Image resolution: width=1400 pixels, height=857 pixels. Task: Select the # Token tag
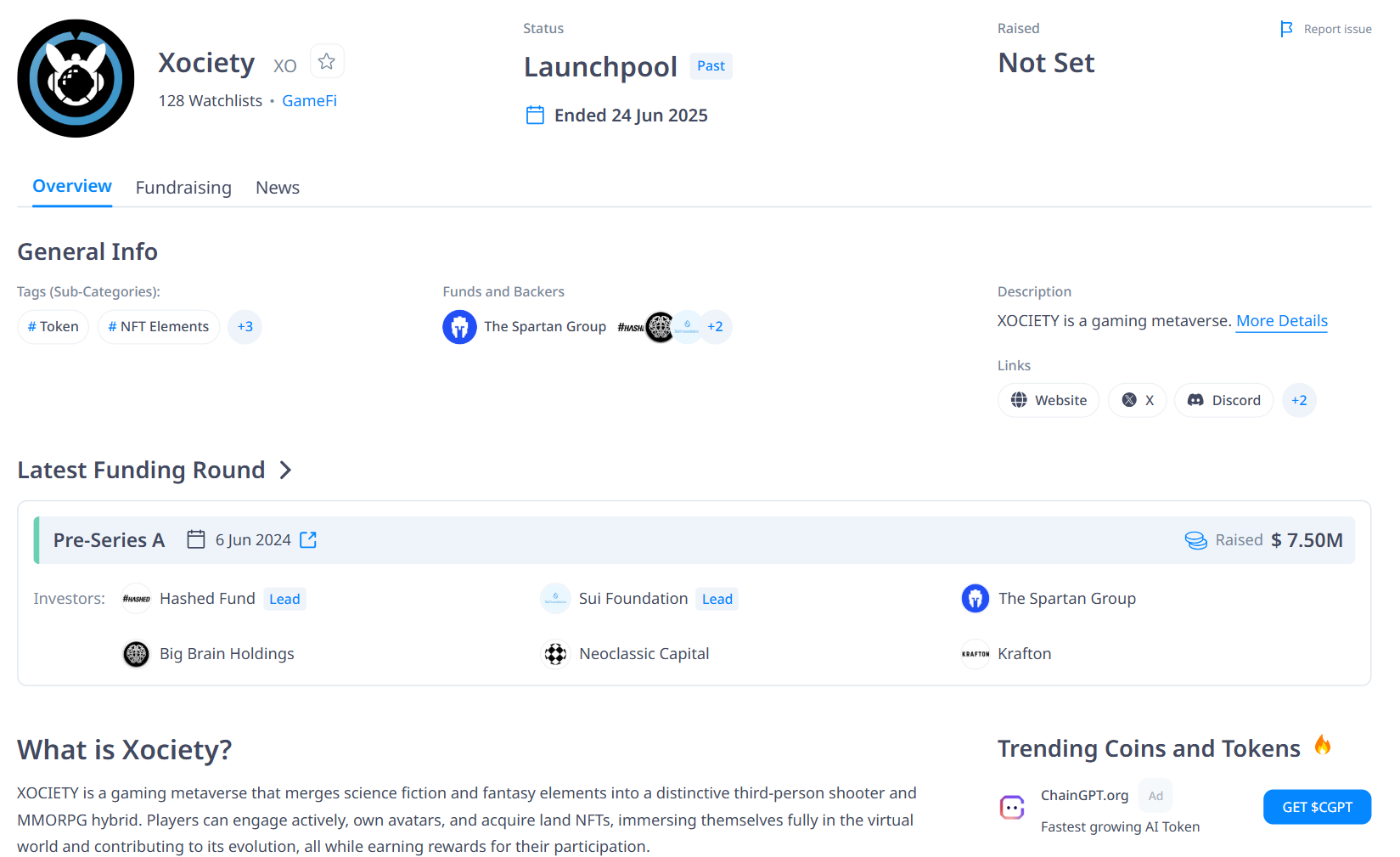pos(53,327)
